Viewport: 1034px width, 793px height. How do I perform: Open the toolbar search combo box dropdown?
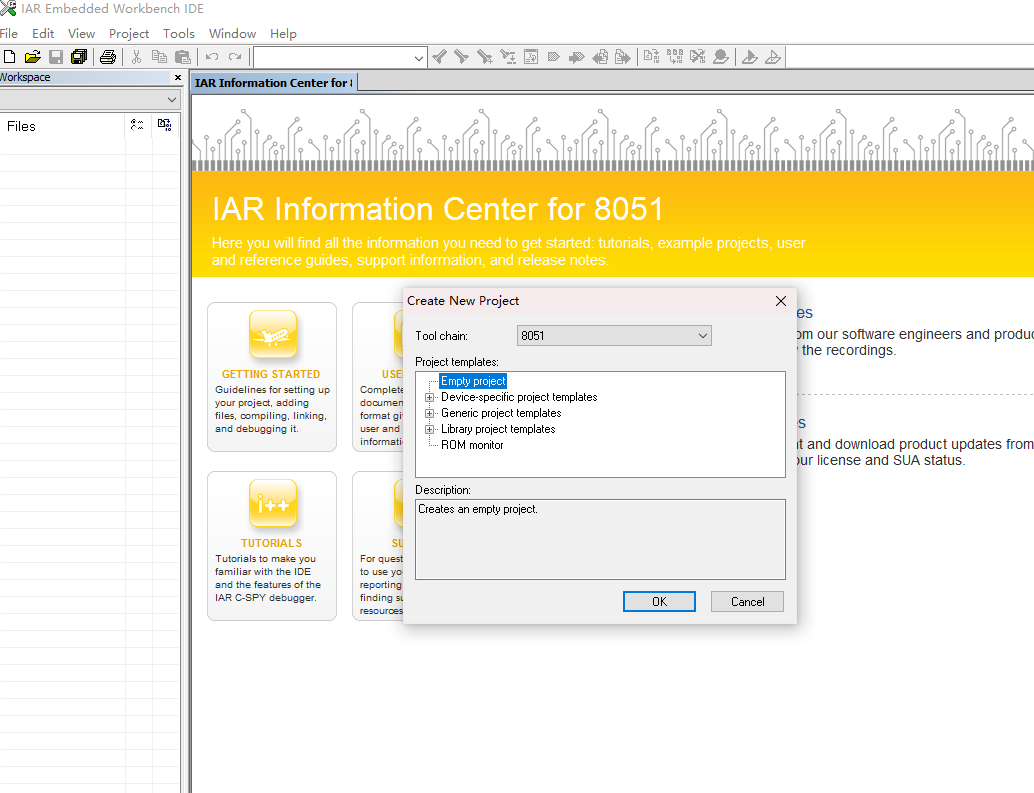(x=419, y=58)
